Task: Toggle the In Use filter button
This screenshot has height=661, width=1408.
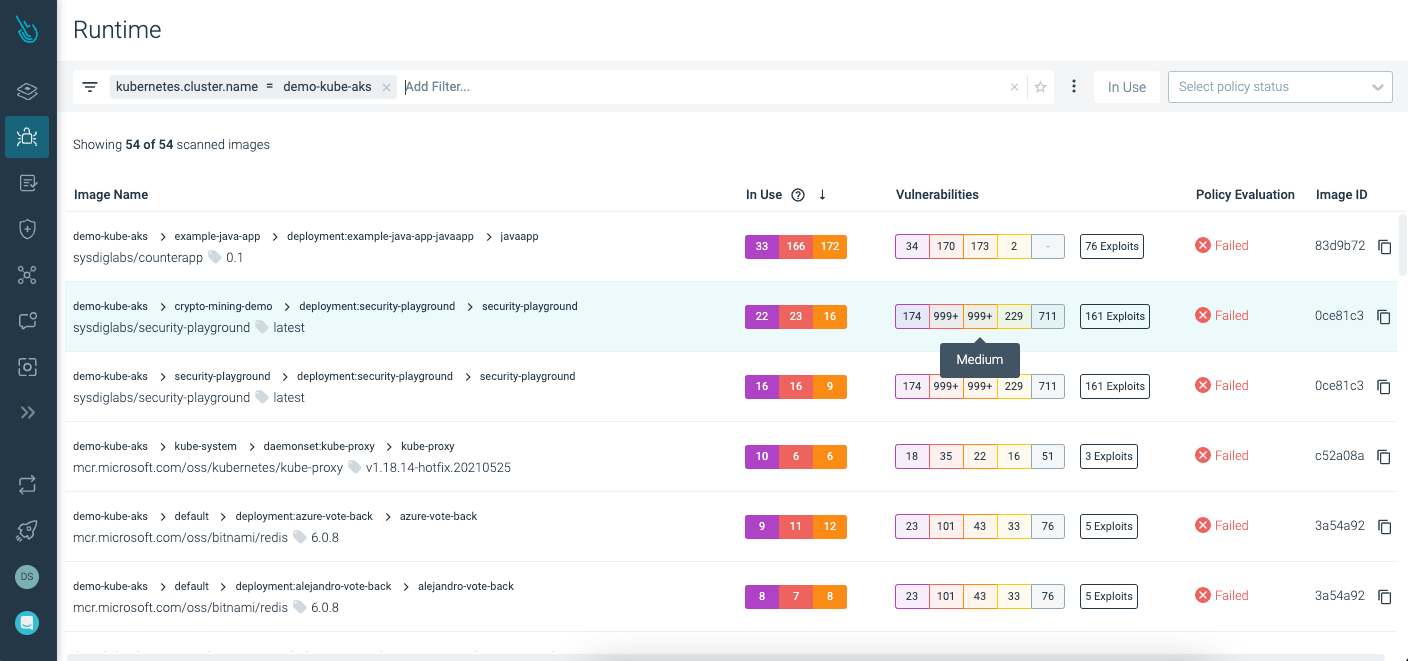Action: (x=1126, y=86)
